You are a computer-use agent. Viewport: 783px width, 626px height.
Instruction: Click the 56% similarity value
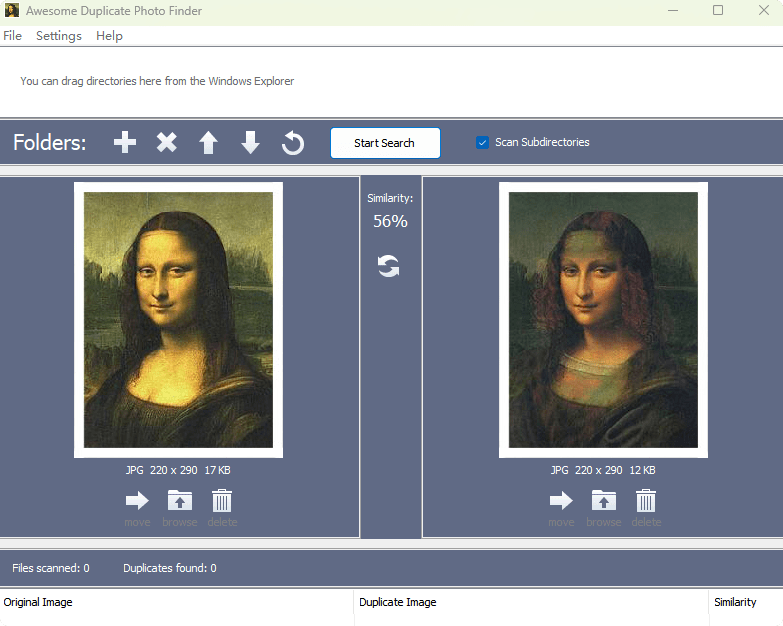(x=391, y=221)
